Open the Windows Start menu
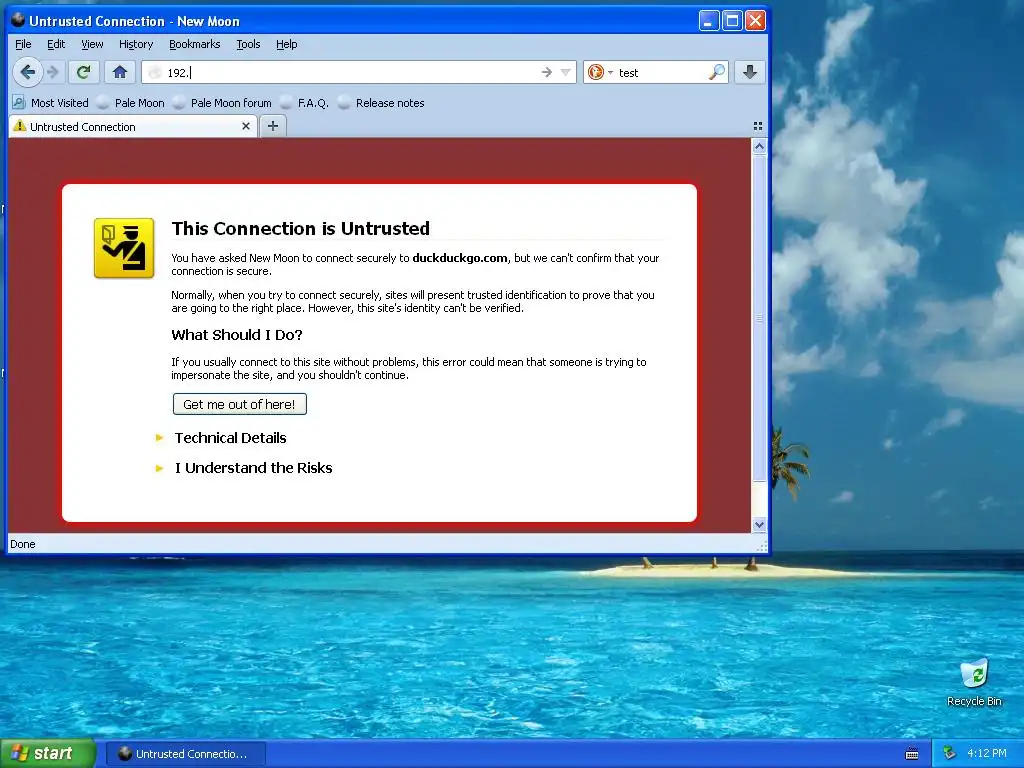The height and width of the screenshot is (768, 1024). pyautogui.click(x=48, y=754)
